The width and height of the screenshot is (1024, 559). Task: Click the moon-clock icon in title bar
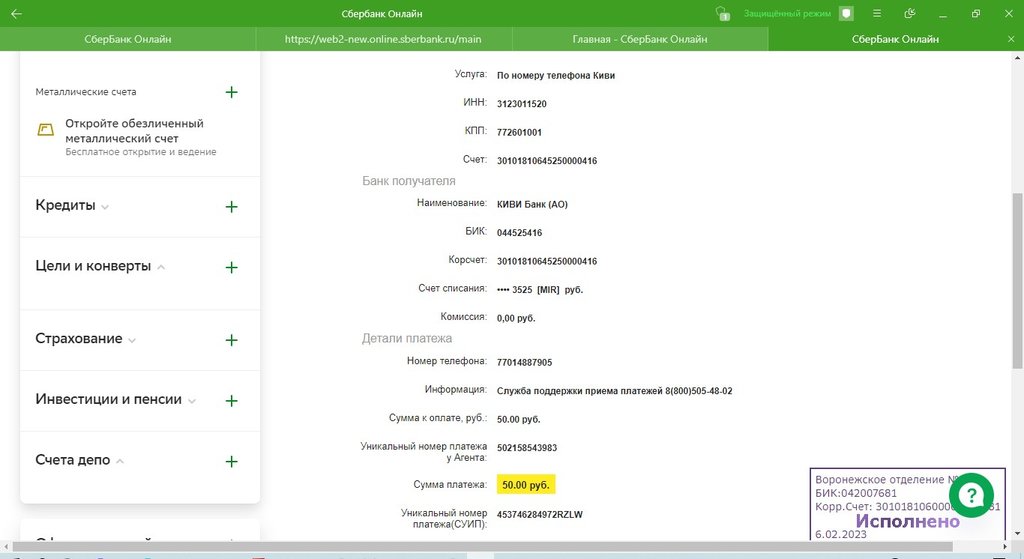click(909, 14)
